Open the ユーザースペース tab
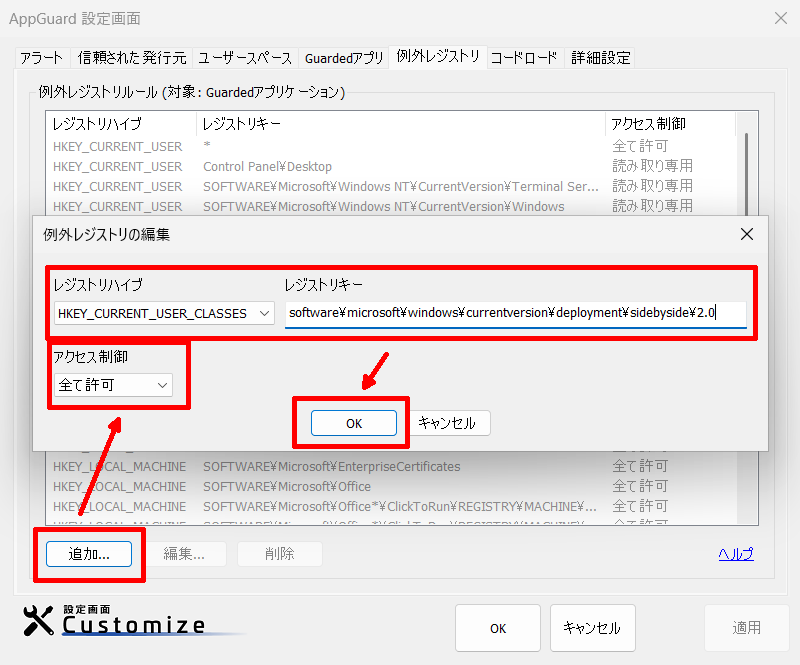 pyautogui.click(x=245, y=58)
